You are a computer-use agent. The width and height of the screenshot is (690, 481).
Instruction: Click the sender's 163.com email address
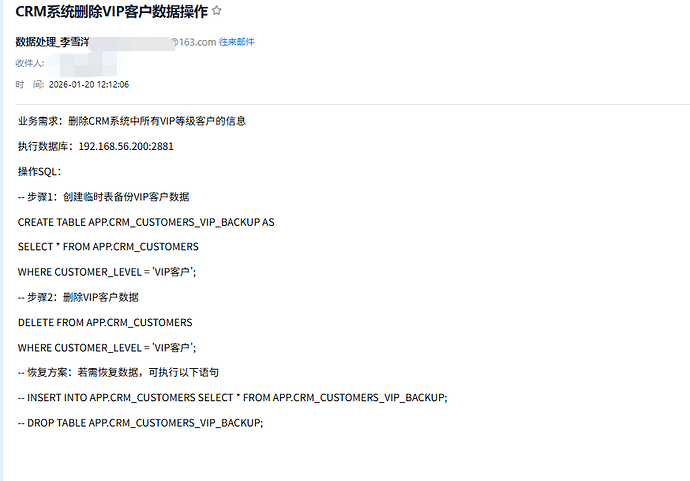(x=193, y=42)
